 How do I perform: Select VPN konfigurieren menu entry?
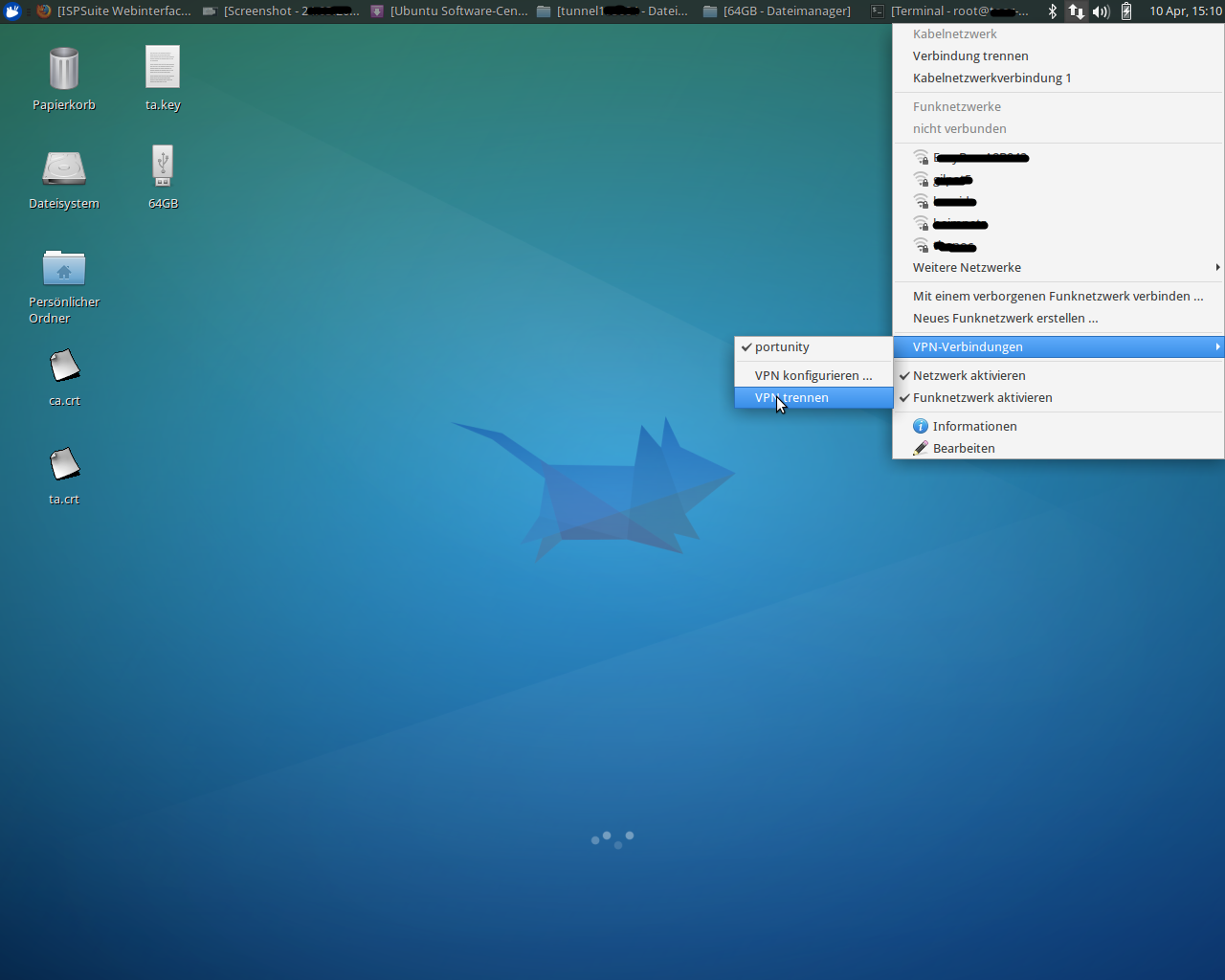pyautogui.click(x=813, y=375)
